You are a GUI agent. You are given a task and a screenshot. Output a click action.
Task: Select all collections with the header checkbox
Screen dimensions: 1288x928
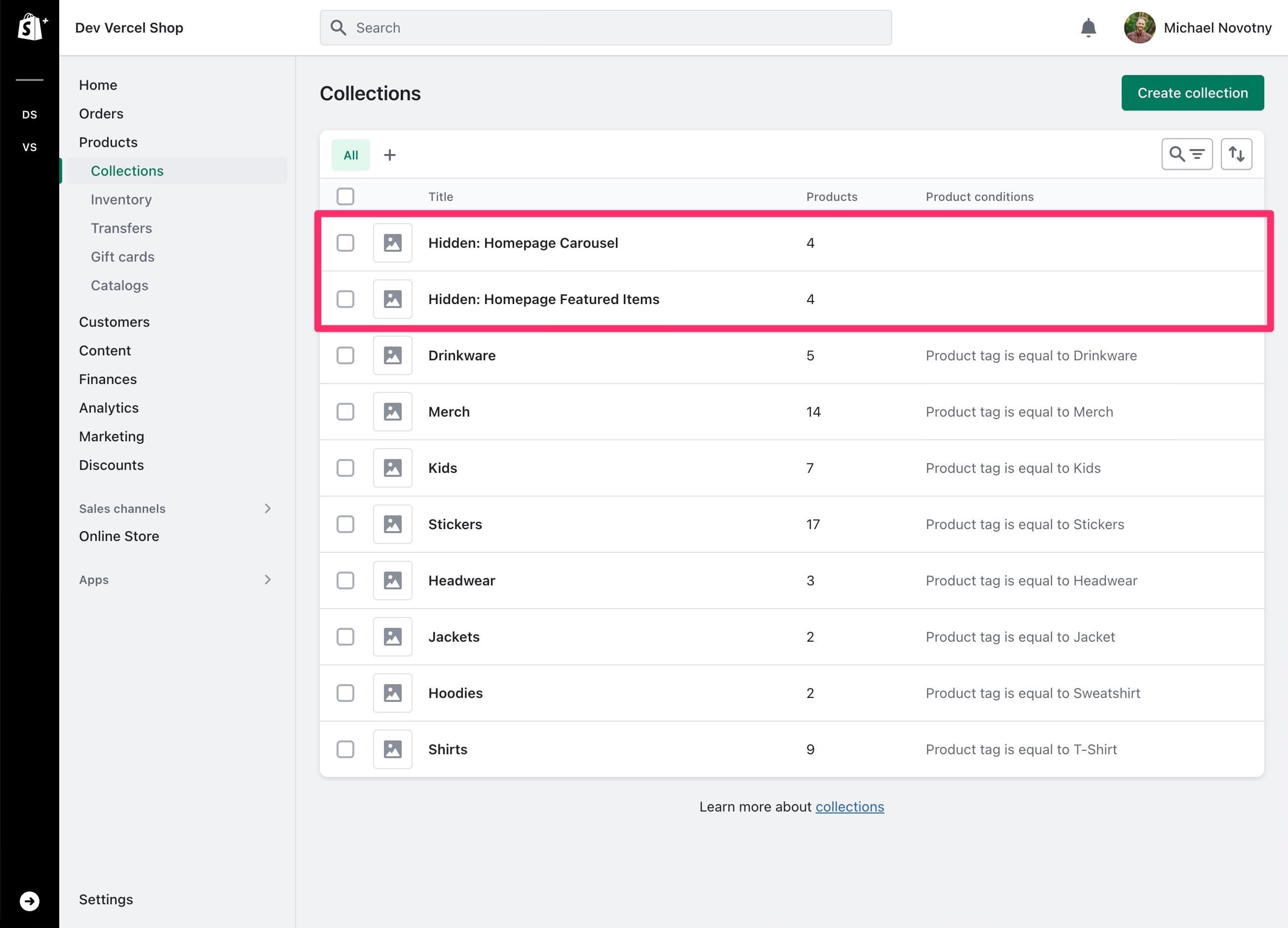[x=345, y=196]
